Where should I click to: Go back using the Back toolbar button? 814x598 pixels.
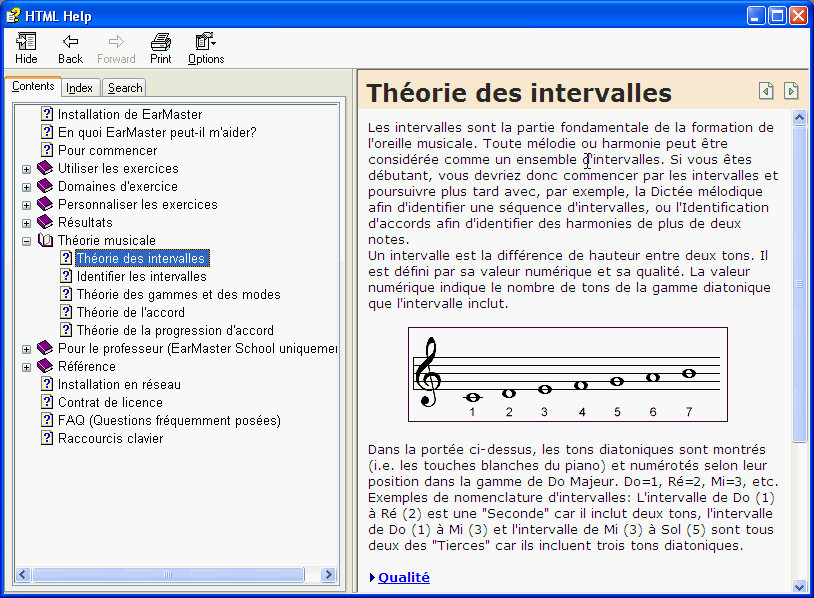70,48
